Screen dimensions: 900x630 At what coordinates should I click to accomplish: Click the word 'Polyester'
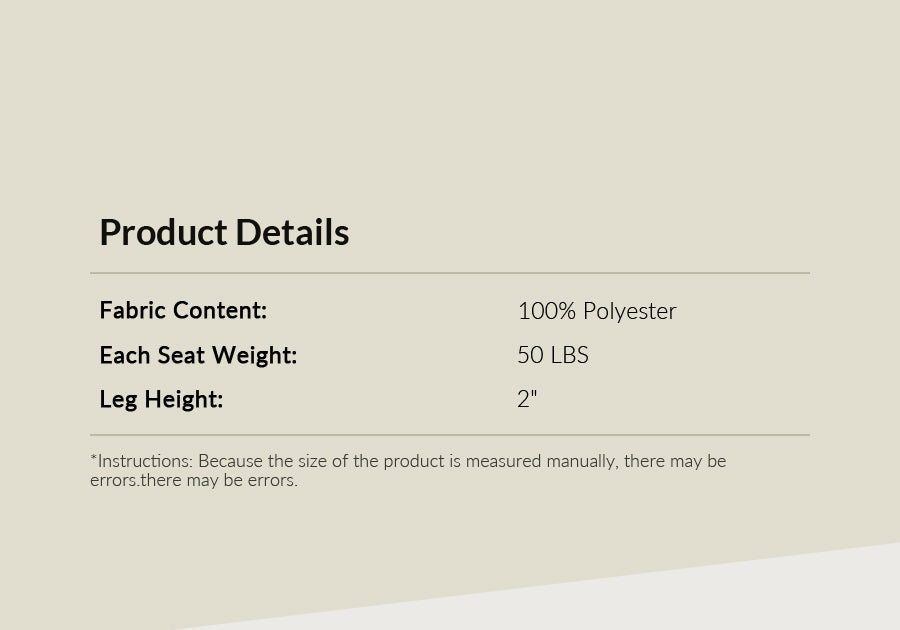click(629, 311)
